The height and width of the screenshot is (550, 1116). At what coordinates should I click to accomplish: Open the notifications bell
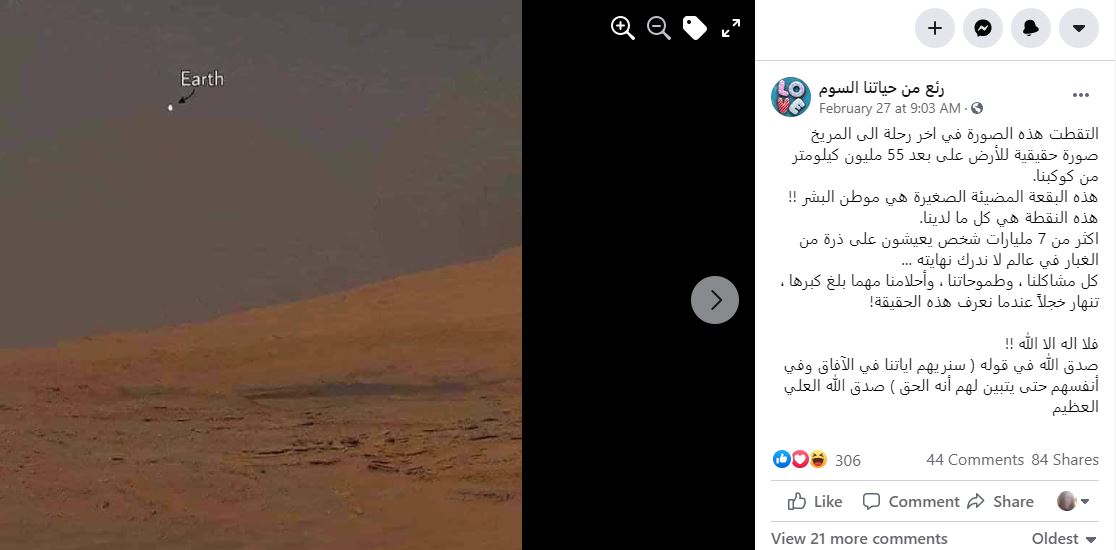click(x=1031, y=28)
